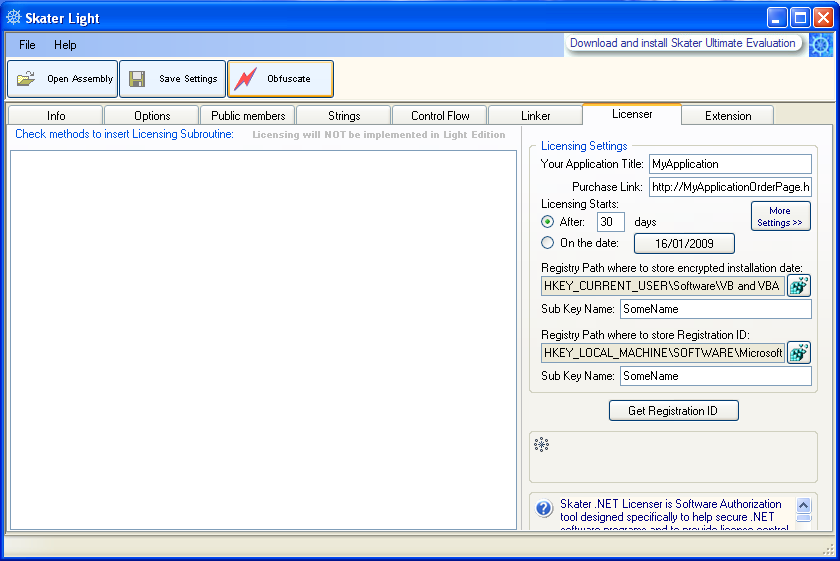Click the HKEY_LOCAL_MACHINE registry path field

pos(663,353)
